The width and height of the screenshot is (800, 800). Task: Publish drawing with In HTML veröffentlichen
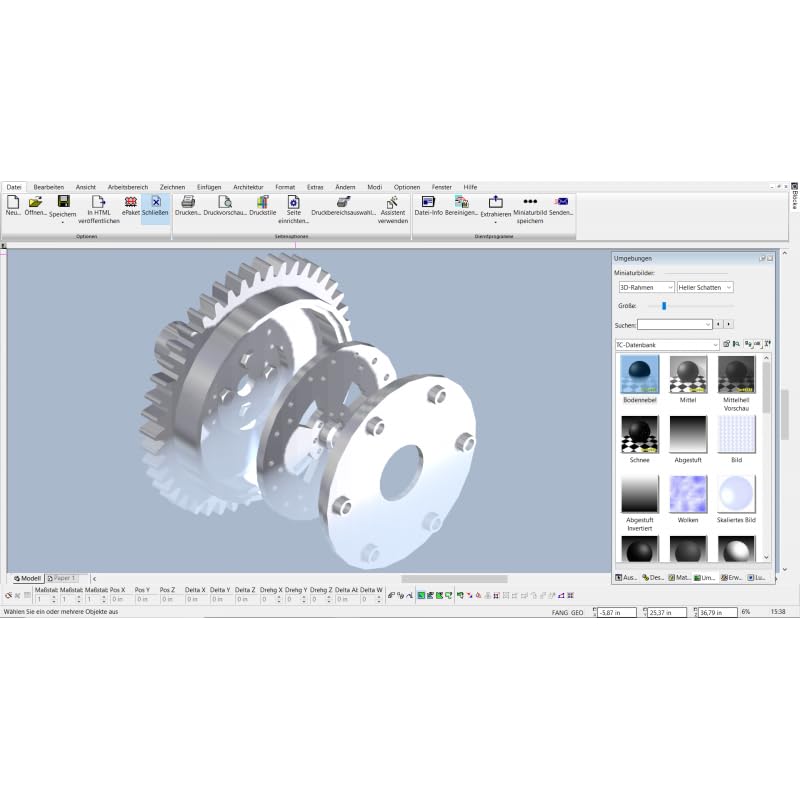coord(98,202)
